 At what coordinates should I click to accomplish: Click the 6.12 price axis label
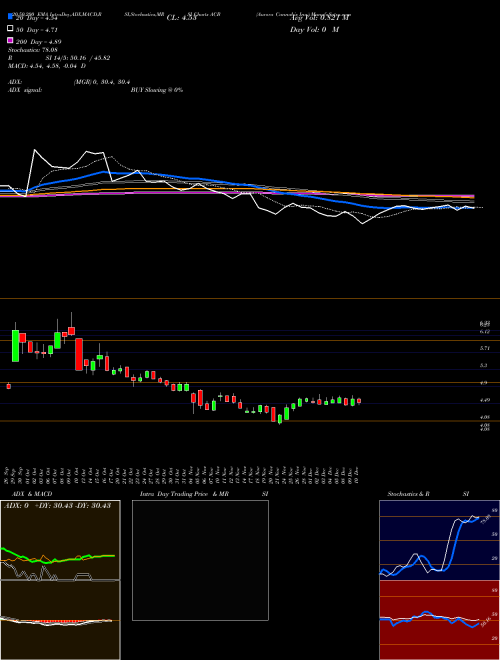point(485,332)
